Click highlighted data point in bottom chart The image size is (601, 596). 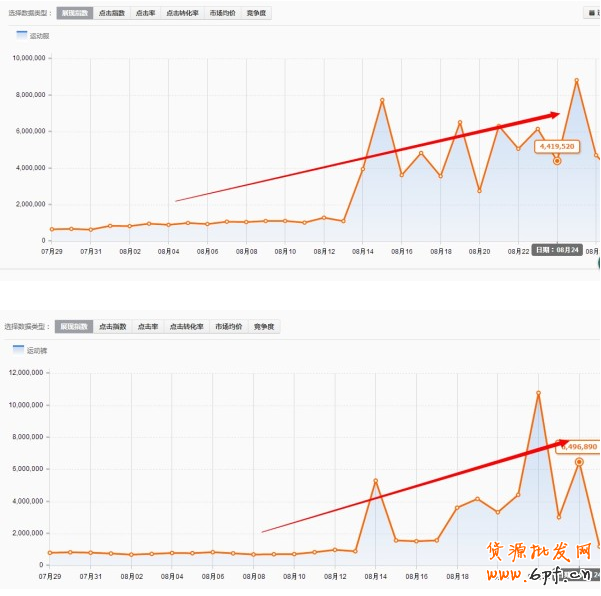tap(579, 461)
